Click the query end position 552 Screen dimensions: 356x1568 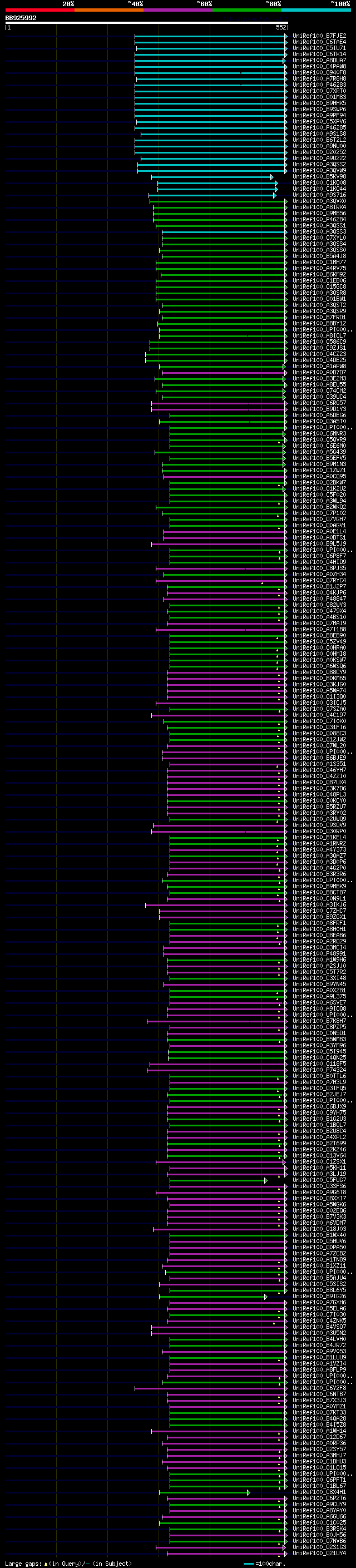click(281, 27)
